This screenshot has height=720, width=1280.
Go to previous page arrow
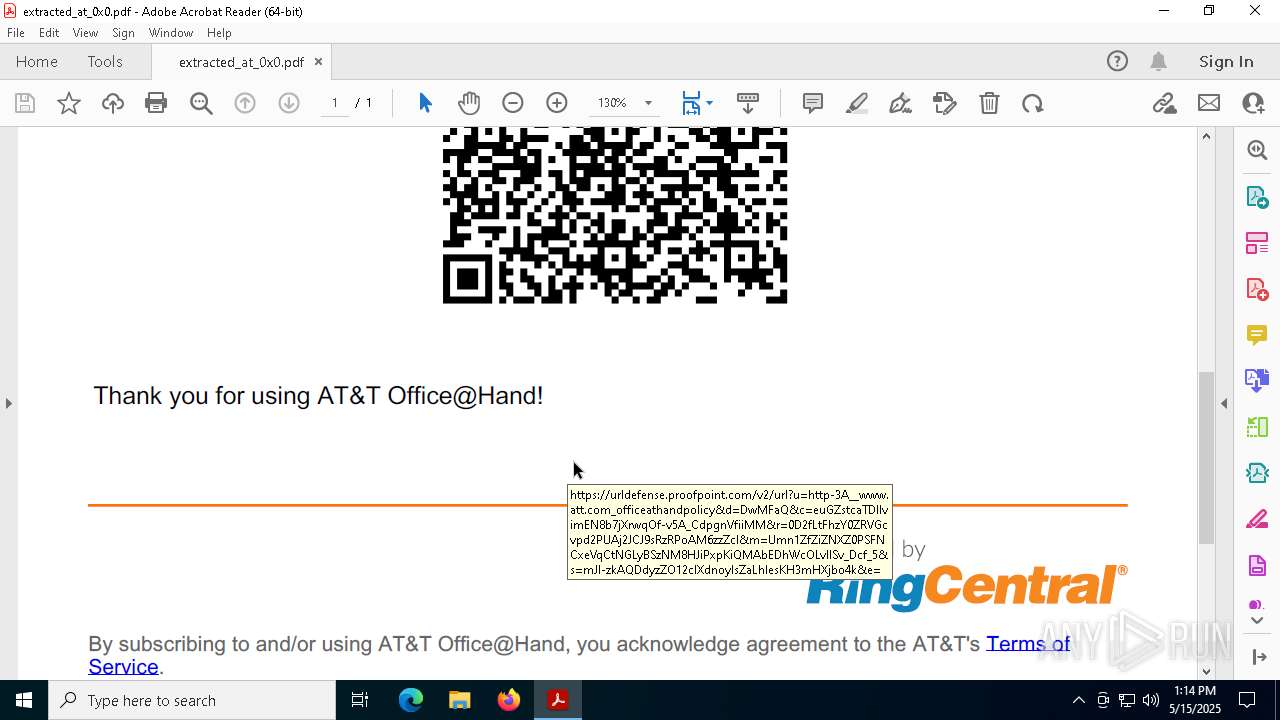245,103
